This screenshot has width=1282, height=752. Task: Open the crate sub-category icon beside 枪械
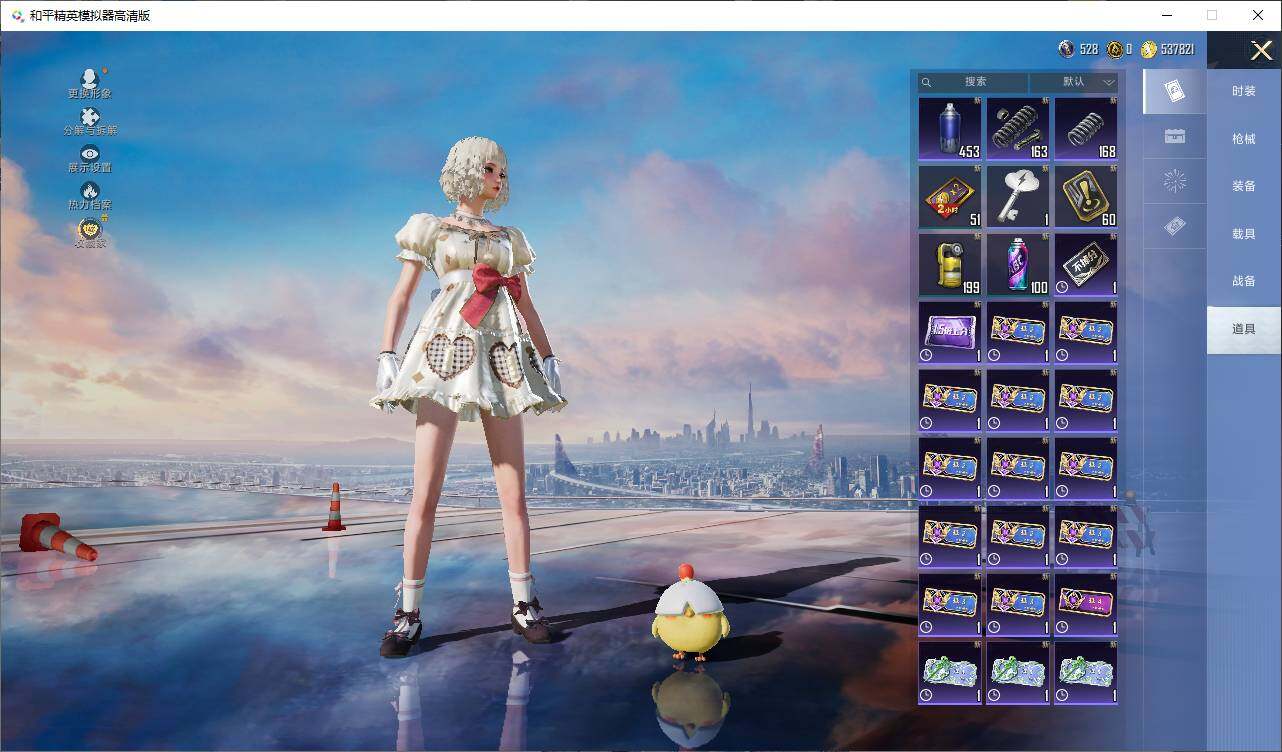tap(1175, 137)
